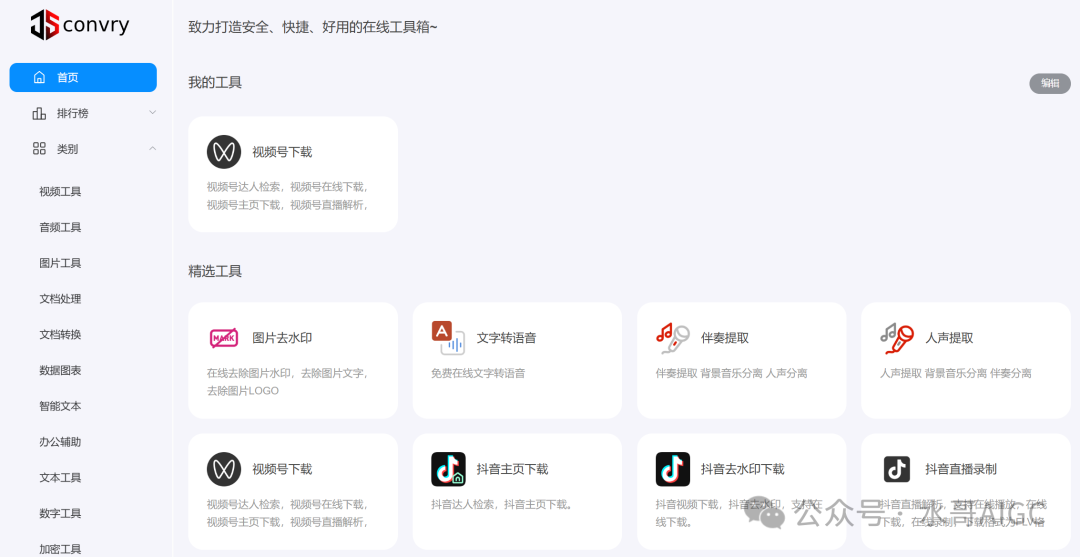Viewport: 1080px width, 557px height.
Task: Click the 视频号下载 icon under 精选工具
Action: 224,469
